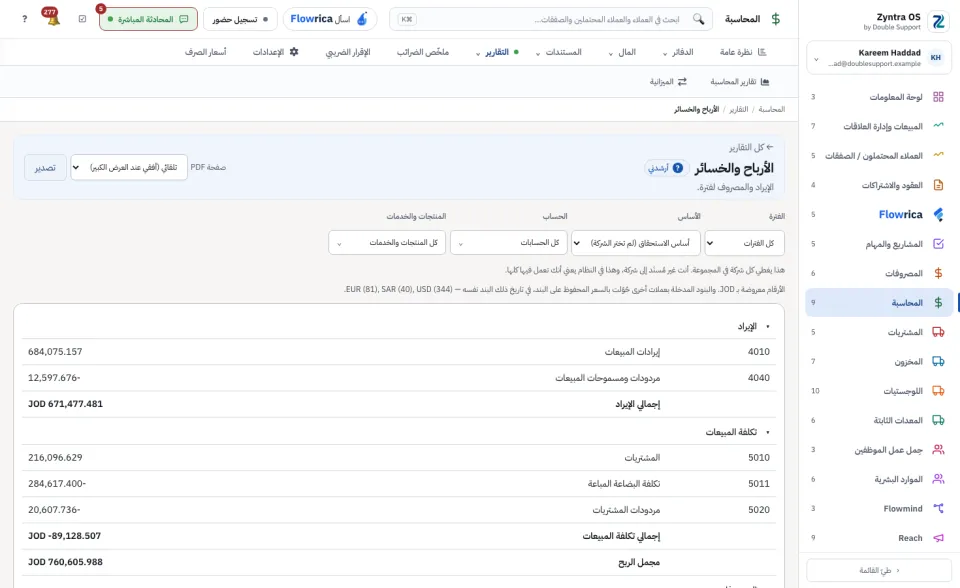Open the كل الحسابات dropdown
This screenshot has height=588, width=960.
click(509, 243)
